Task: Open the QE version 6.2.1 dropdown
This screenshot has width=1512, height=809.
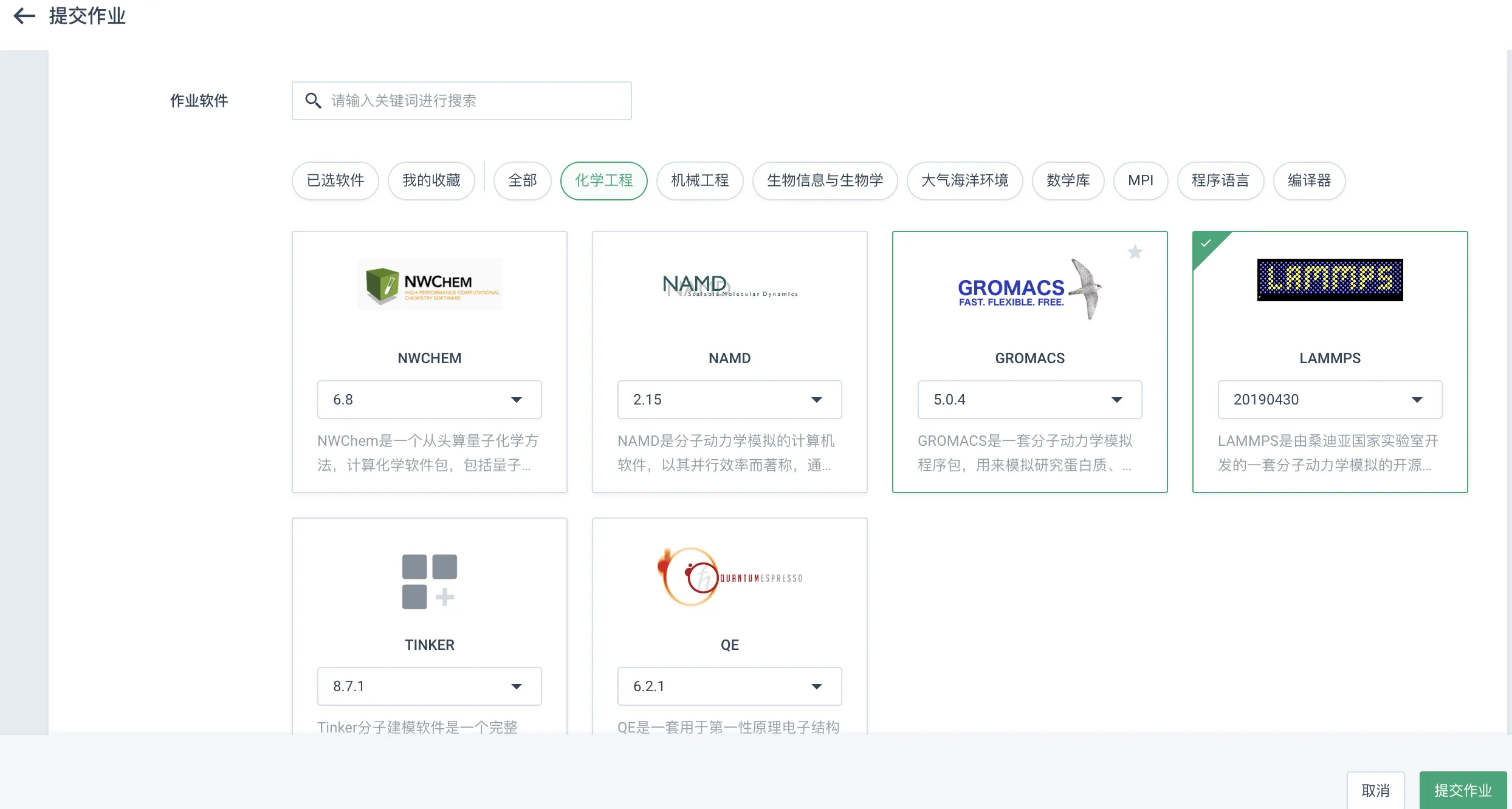Action: pyautogui.click(x=730, y=686)
